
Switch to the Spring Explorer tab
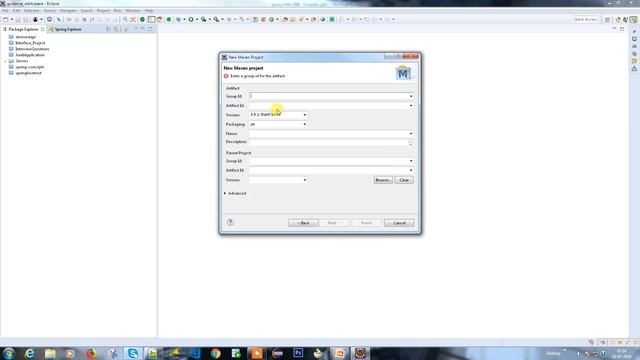[x=65, y=29]
